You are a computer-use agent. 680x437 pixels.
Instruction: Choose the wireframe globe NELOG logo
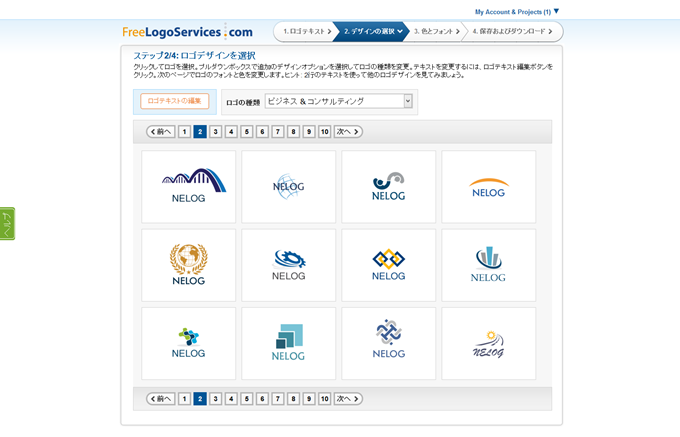pyautogui.click(x=288, y=187)
